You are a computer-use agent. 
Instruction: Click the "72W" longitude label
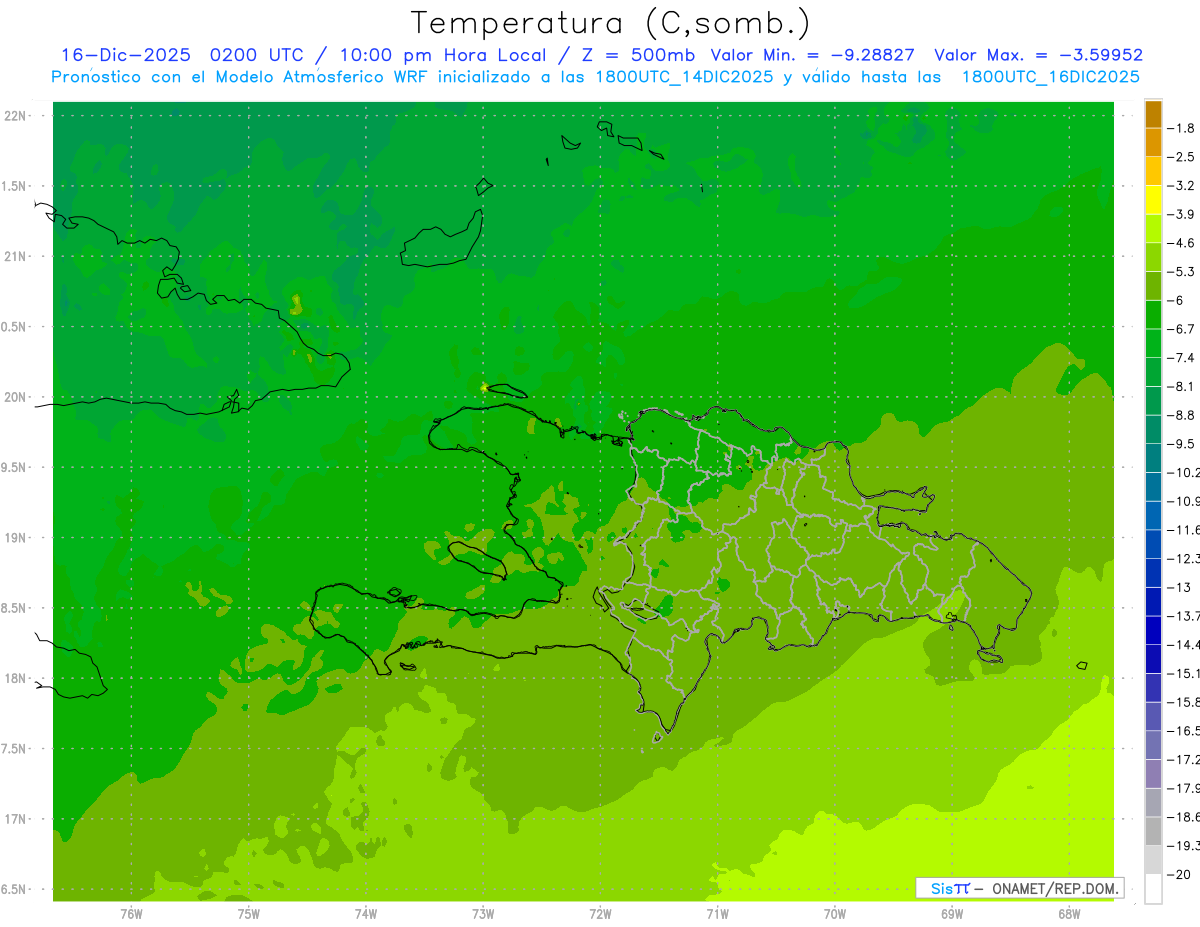(600, 914)
